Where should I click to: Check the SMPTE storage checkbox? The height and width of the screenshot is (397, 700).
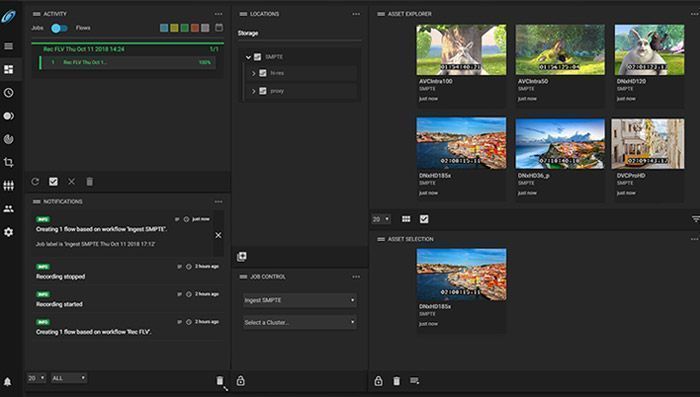pyautogui.click(x=258, y=57)
